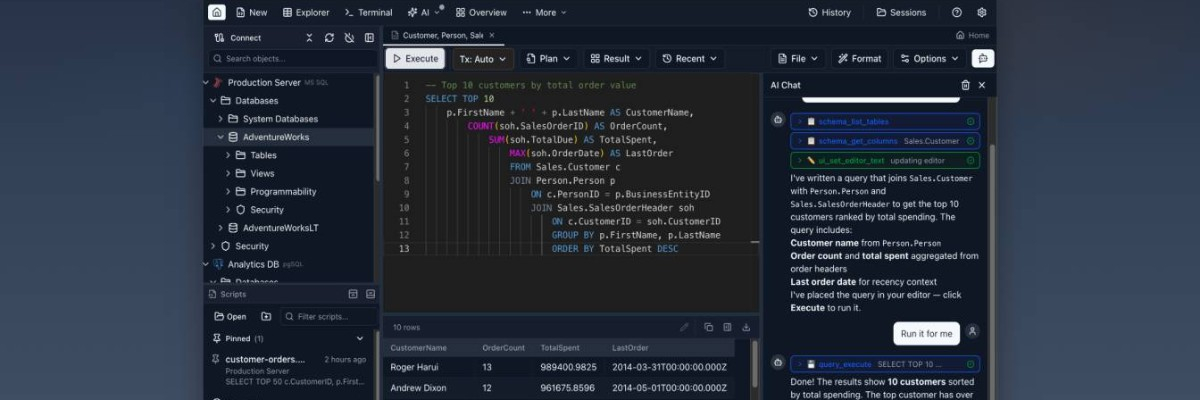1200x400 pixels.
Task: Toggle the AI chat panel robot icon
Action: pyautogui.click(x=983, y=58)
